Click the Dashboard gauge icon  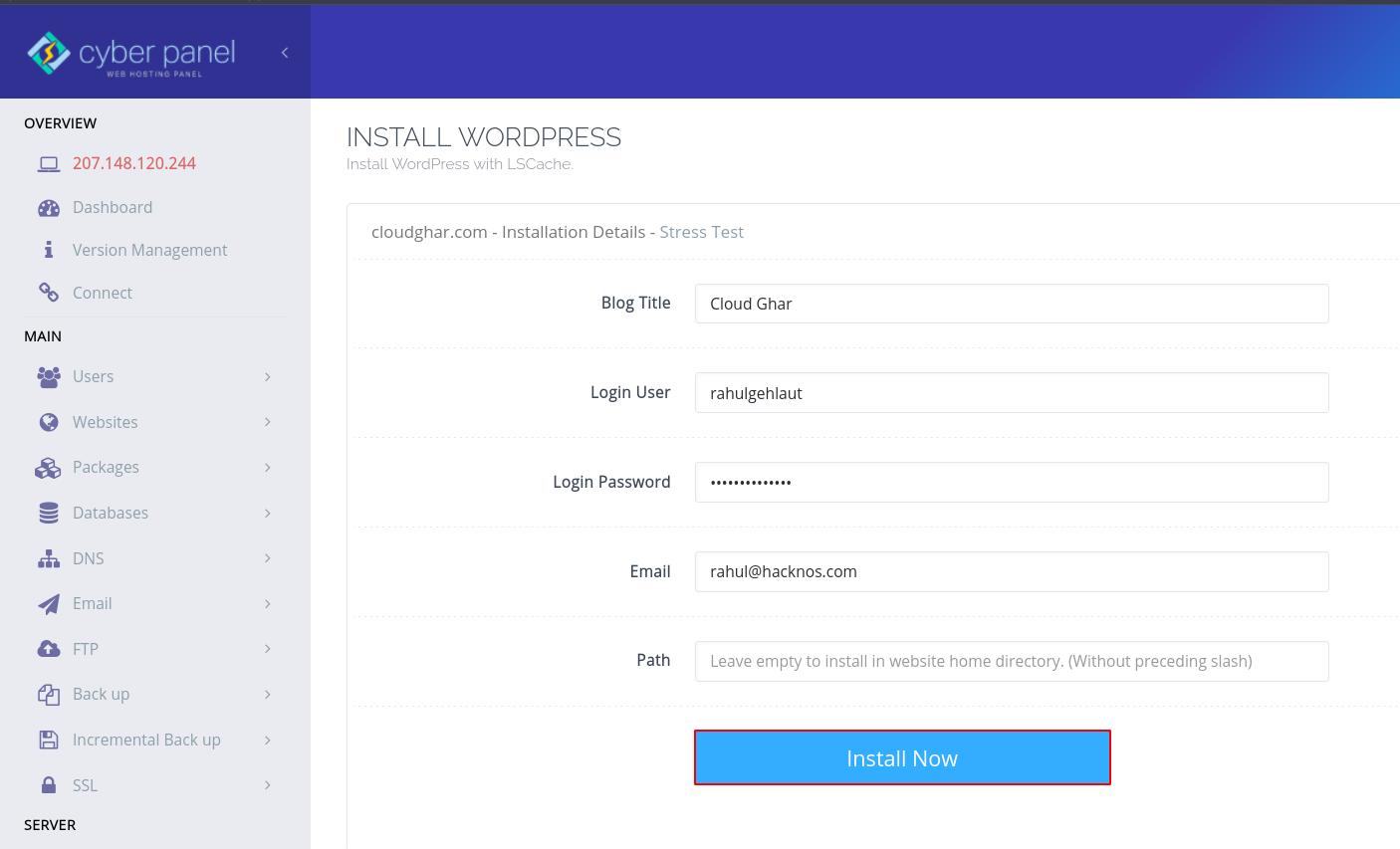click(x=49, y=208)
